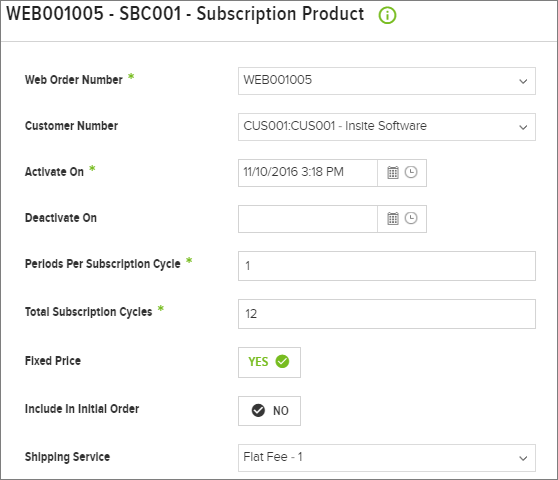Click the green info icon beside title
Image resolution: width=558 pixels, height=480 pixels.
coord(387,15)
